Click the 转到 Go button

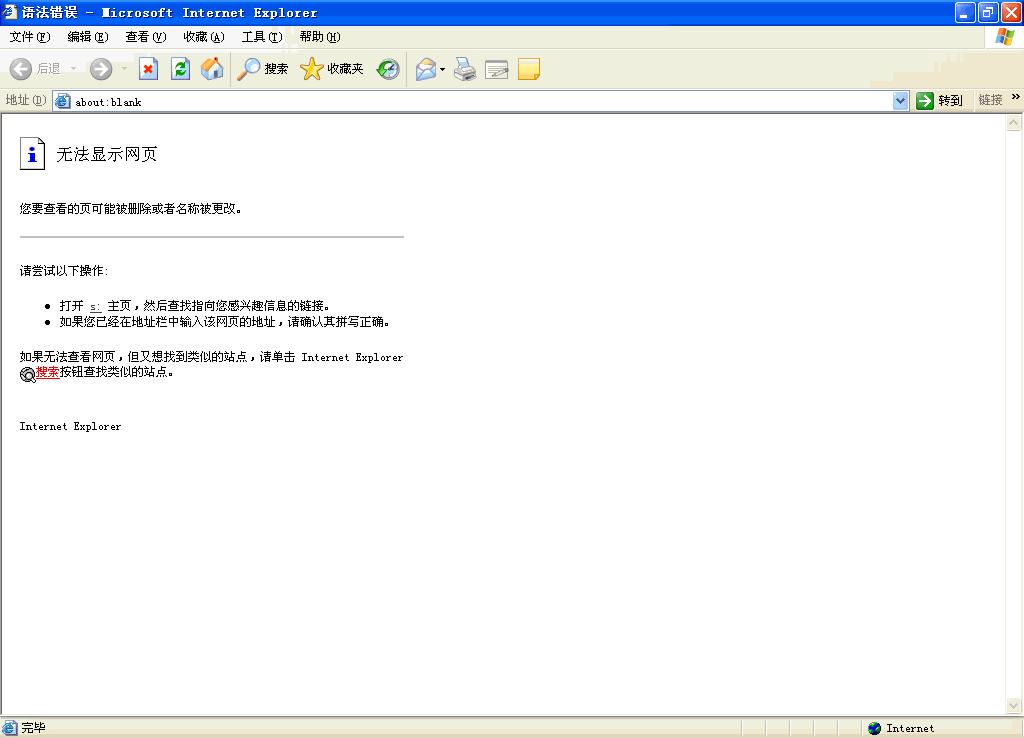click(x=939, y=101)
